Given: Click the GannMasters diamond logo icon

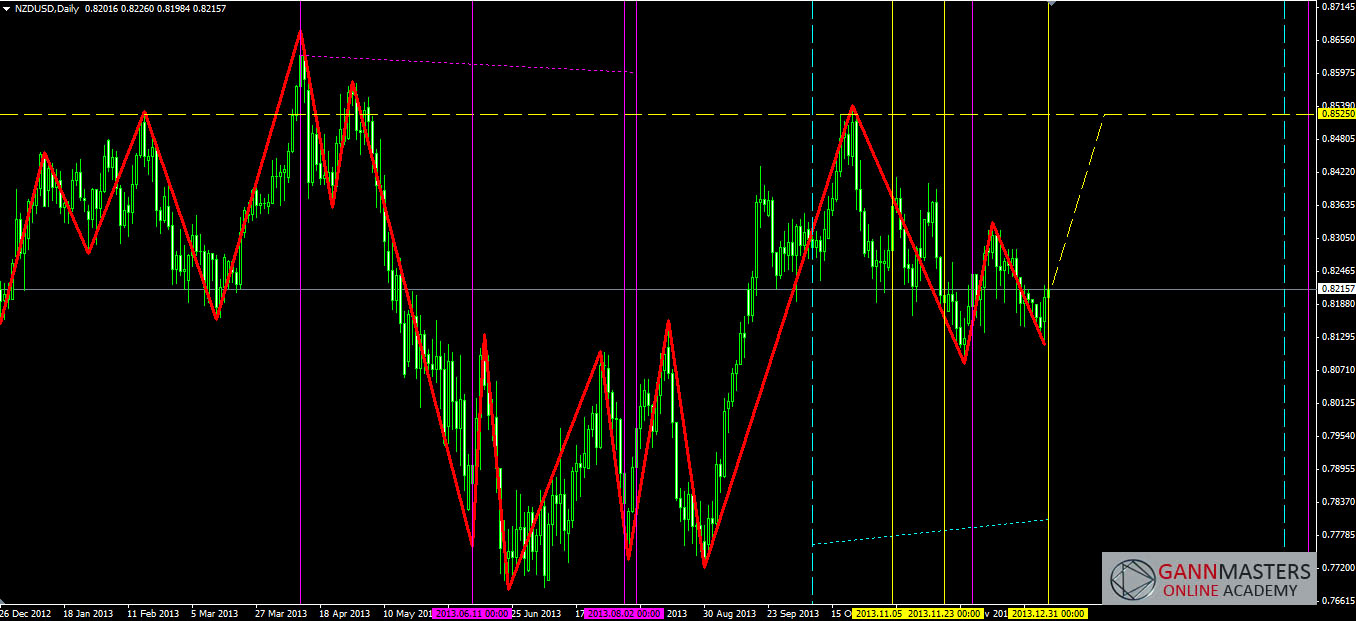Looking at the screenshot, I should point(1131,580).
